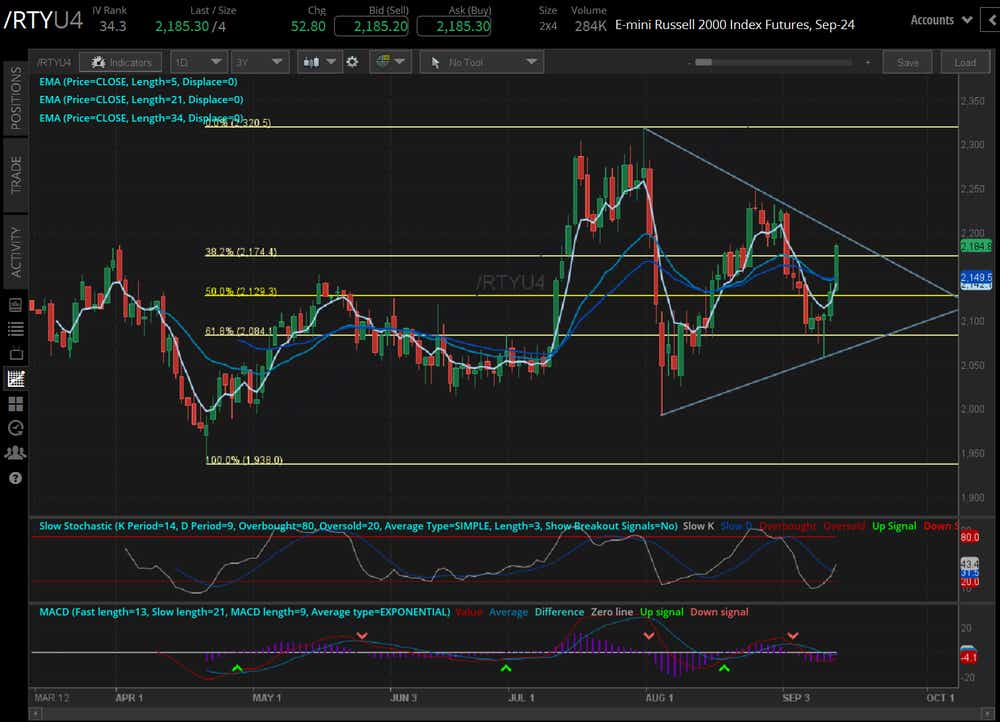The width and height of the screenshot is (1000, 722).
Task: Click the minus zoom-out button beside slider
Action: click(689, 63)
